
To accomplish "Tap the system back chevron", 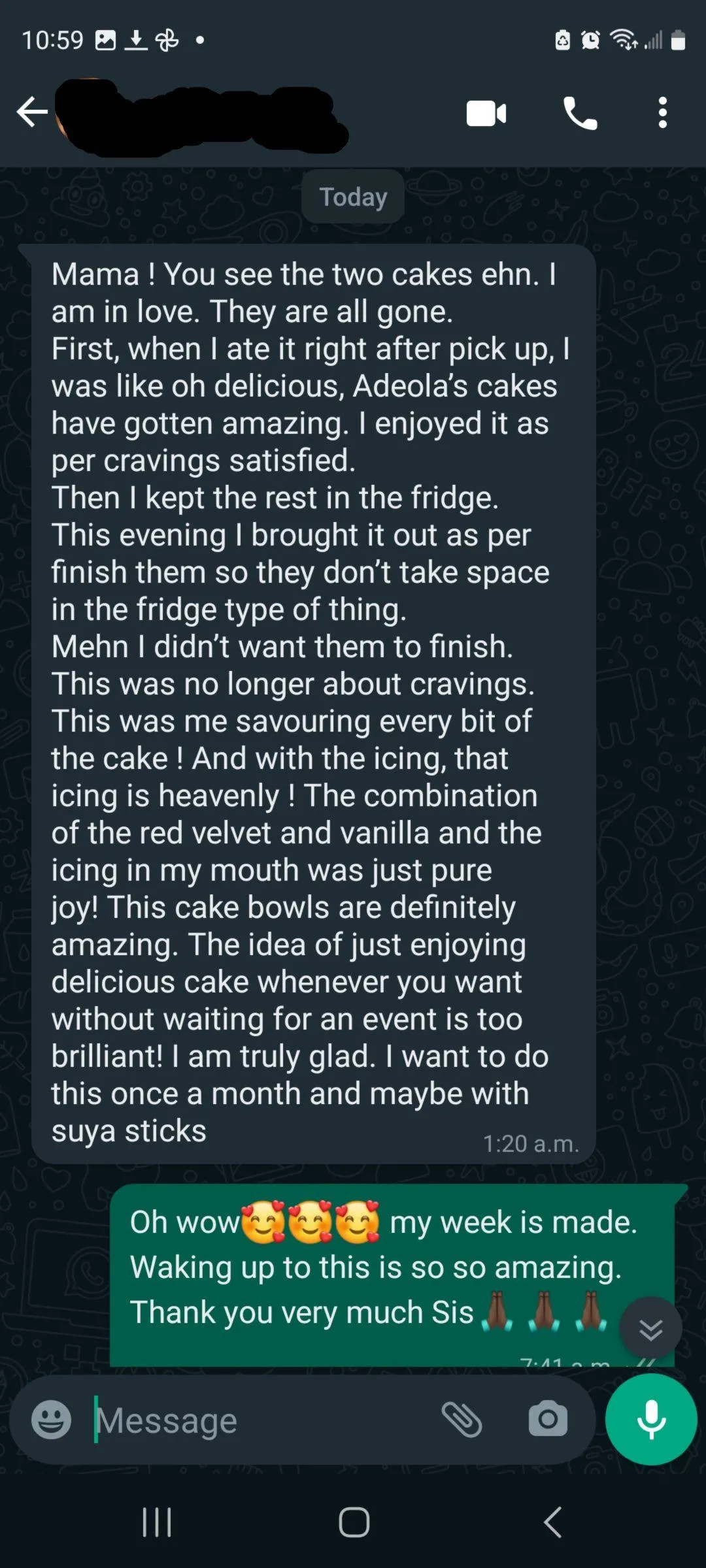I will (553, 1522).
